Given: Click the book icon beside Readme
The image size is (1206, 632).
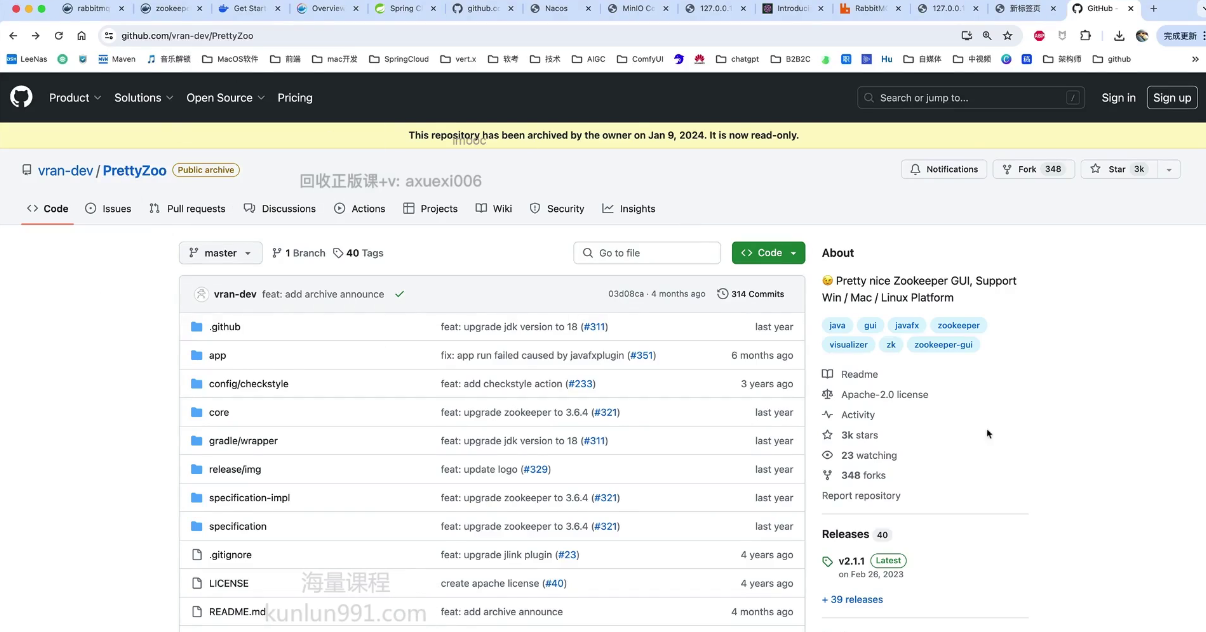Looking at the screenshot, I should click(828, 374).
